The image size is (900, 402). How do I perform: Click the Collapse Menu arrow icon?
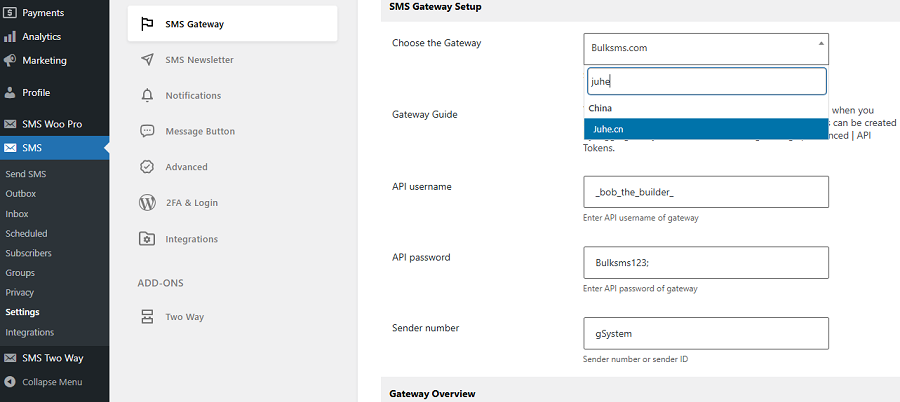10,382
